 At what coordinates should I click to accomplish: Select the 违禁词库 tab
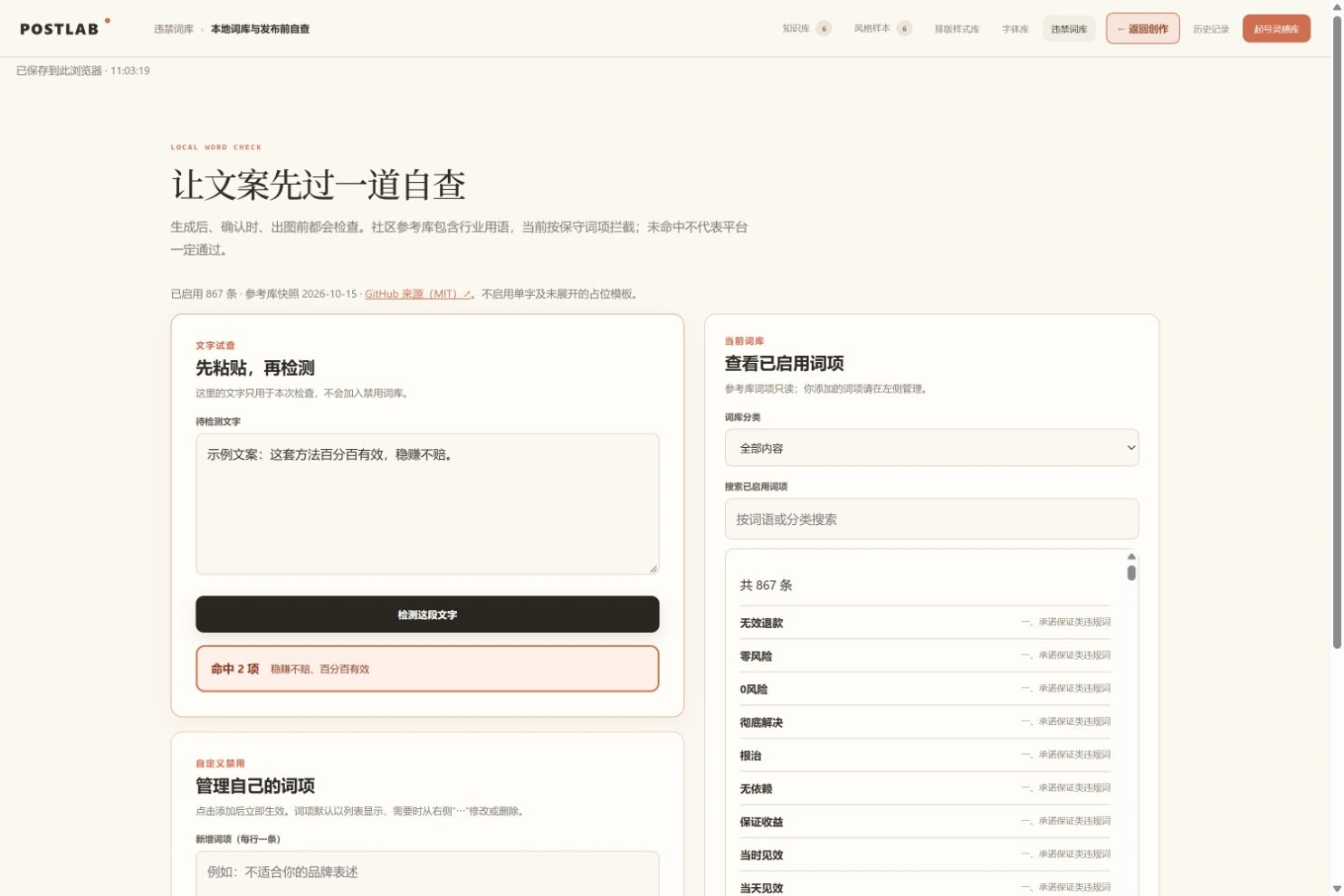(x=1069, y=29)
